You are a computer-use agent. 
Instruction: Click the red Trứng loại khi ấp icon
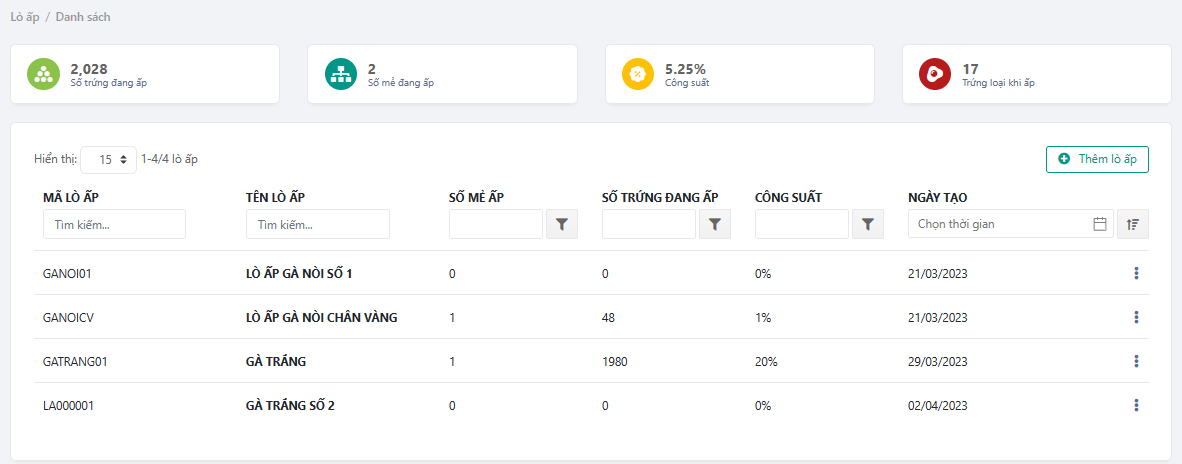click(x=935, y=75)
